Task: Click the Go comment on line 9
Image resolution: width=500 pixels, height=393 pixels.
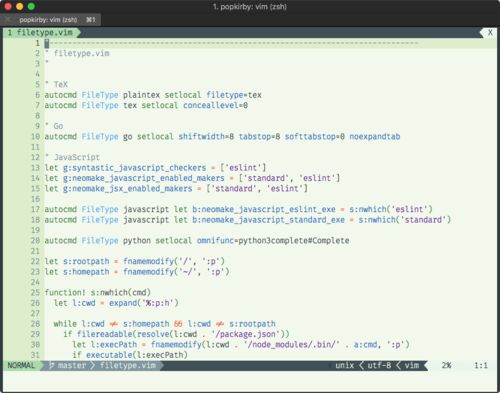Action: (54, 126)
